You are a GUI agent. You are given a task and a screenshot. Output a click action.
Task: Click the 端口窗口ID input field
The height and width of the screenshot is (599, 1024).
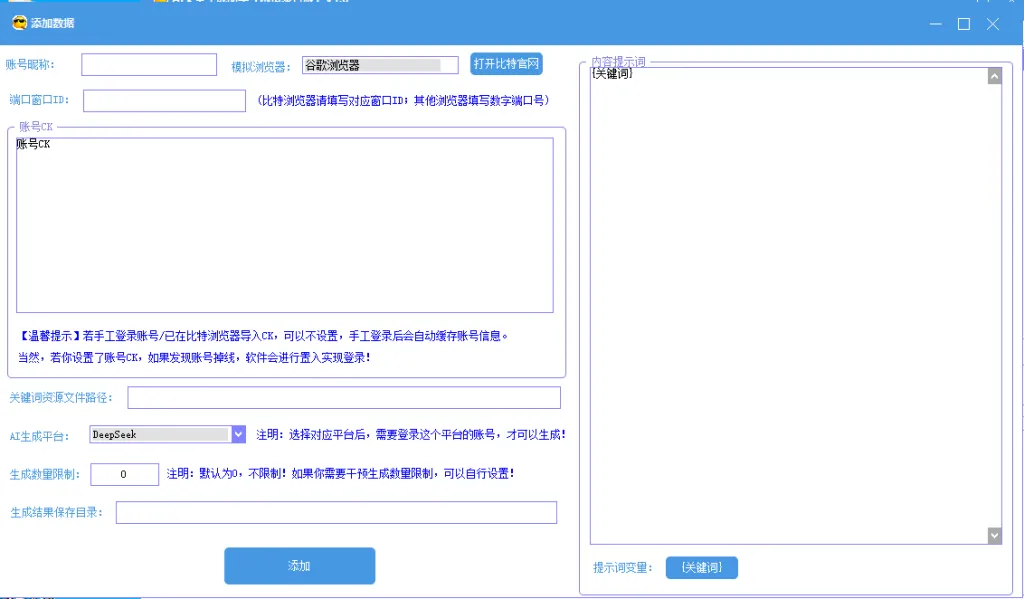(x=165, y=101)
